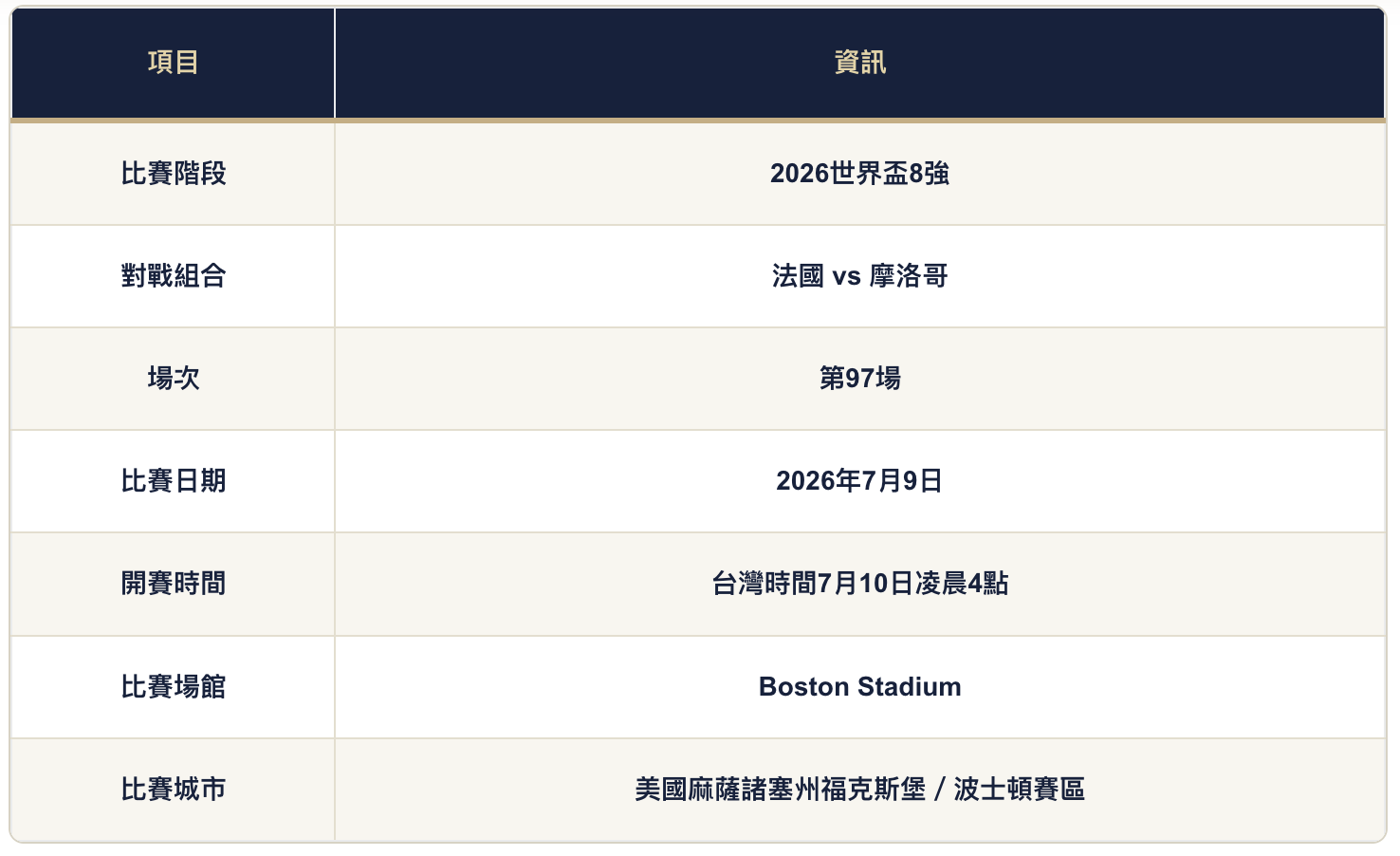Select the 比賽場館 row label
Screen dimensions: 1400x856
[173, 687]
